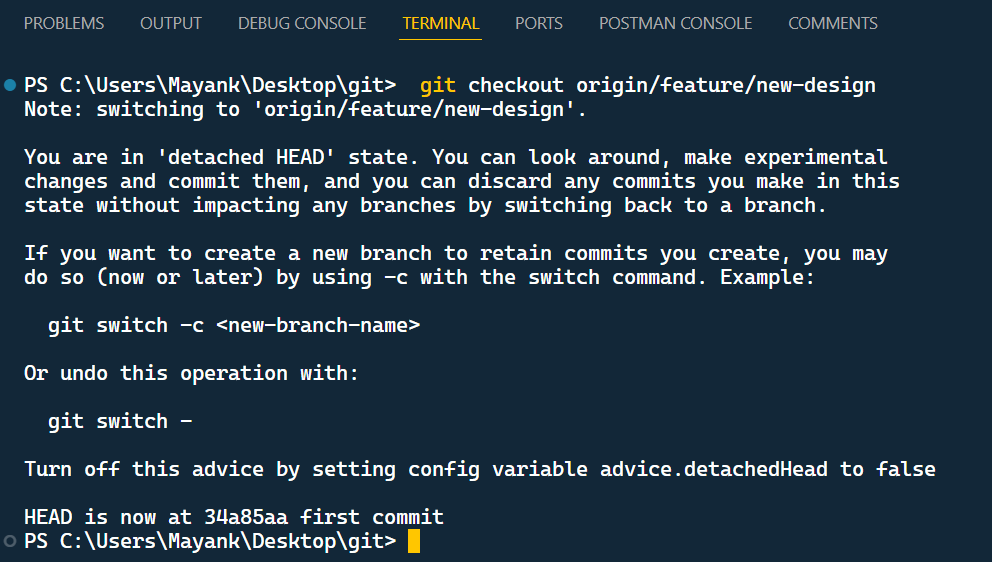Open the PORTS tab

point(539,23)
